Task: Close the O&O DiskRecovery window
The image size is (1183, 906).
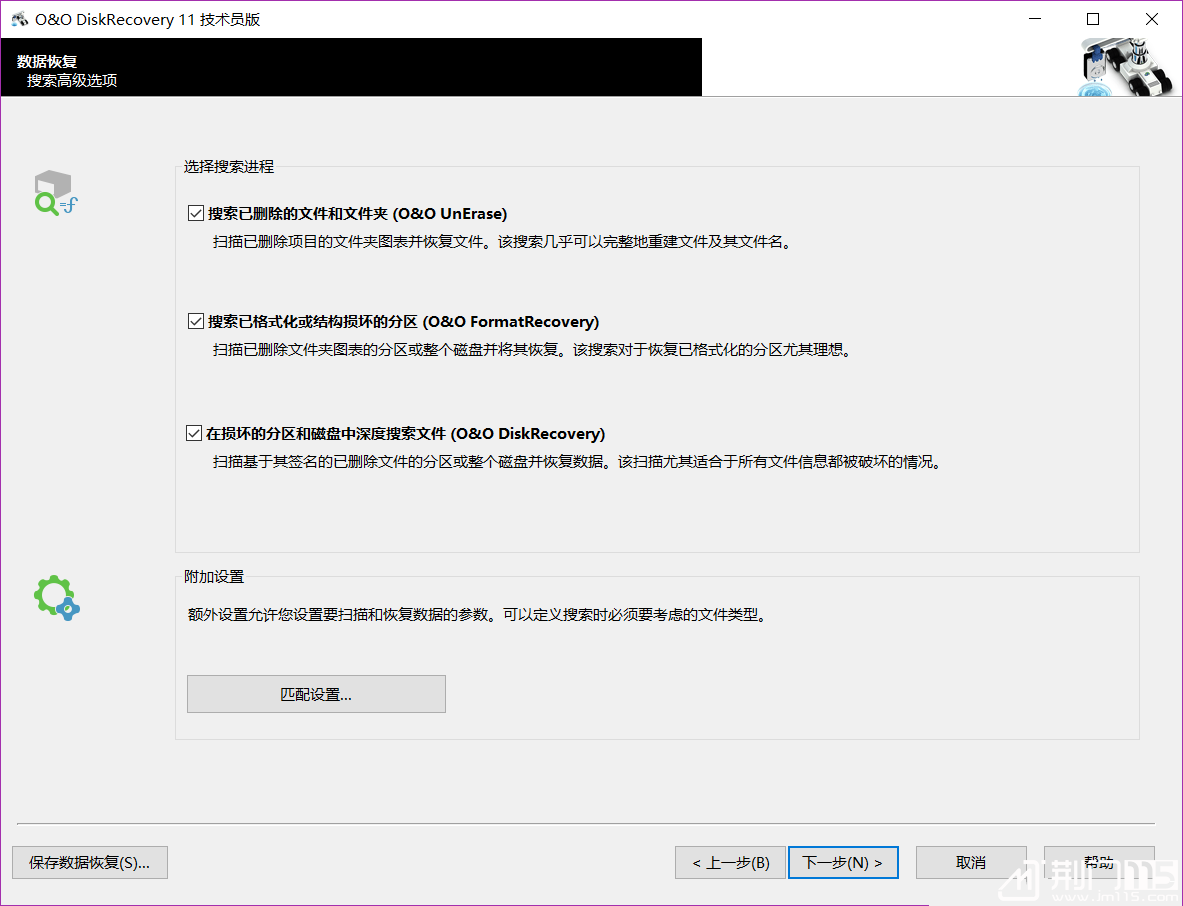Action: pos(1151,19)
